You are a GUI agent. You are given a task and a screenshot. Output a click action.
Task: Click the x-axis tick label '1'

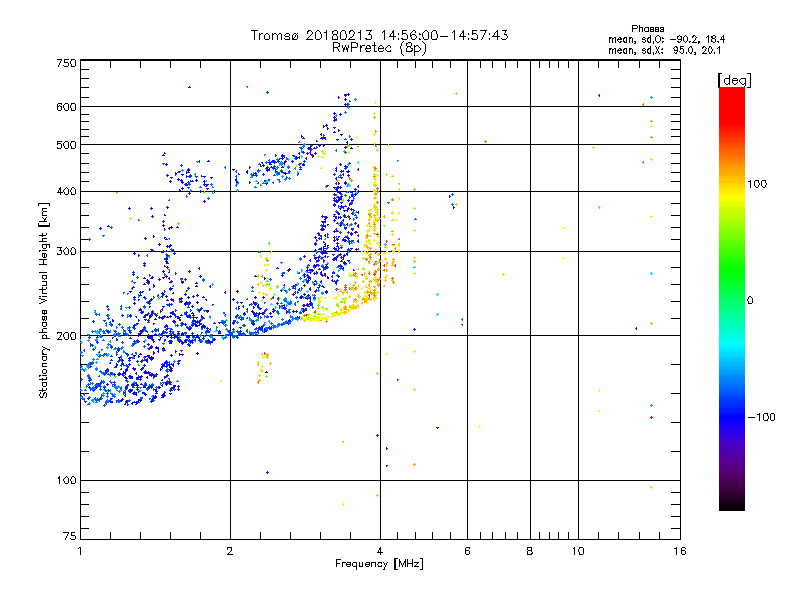[x=80, y=551]
